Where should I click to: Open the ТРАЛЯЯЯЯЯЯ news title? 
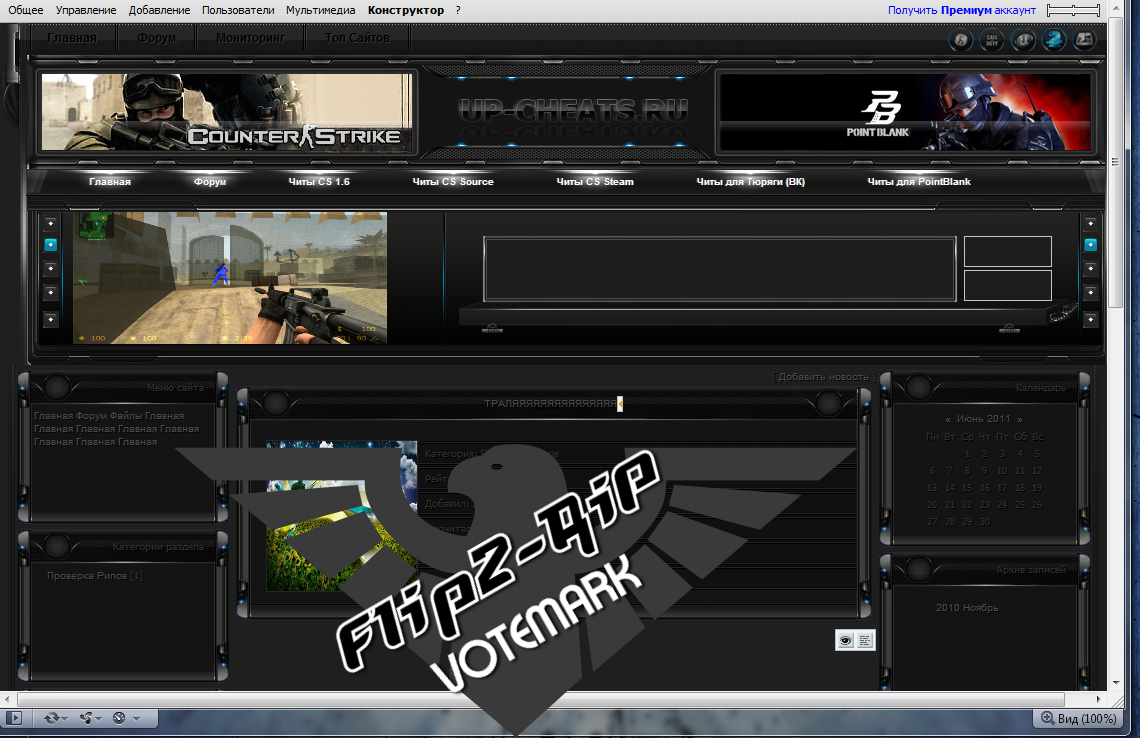[x=550, y=404]
